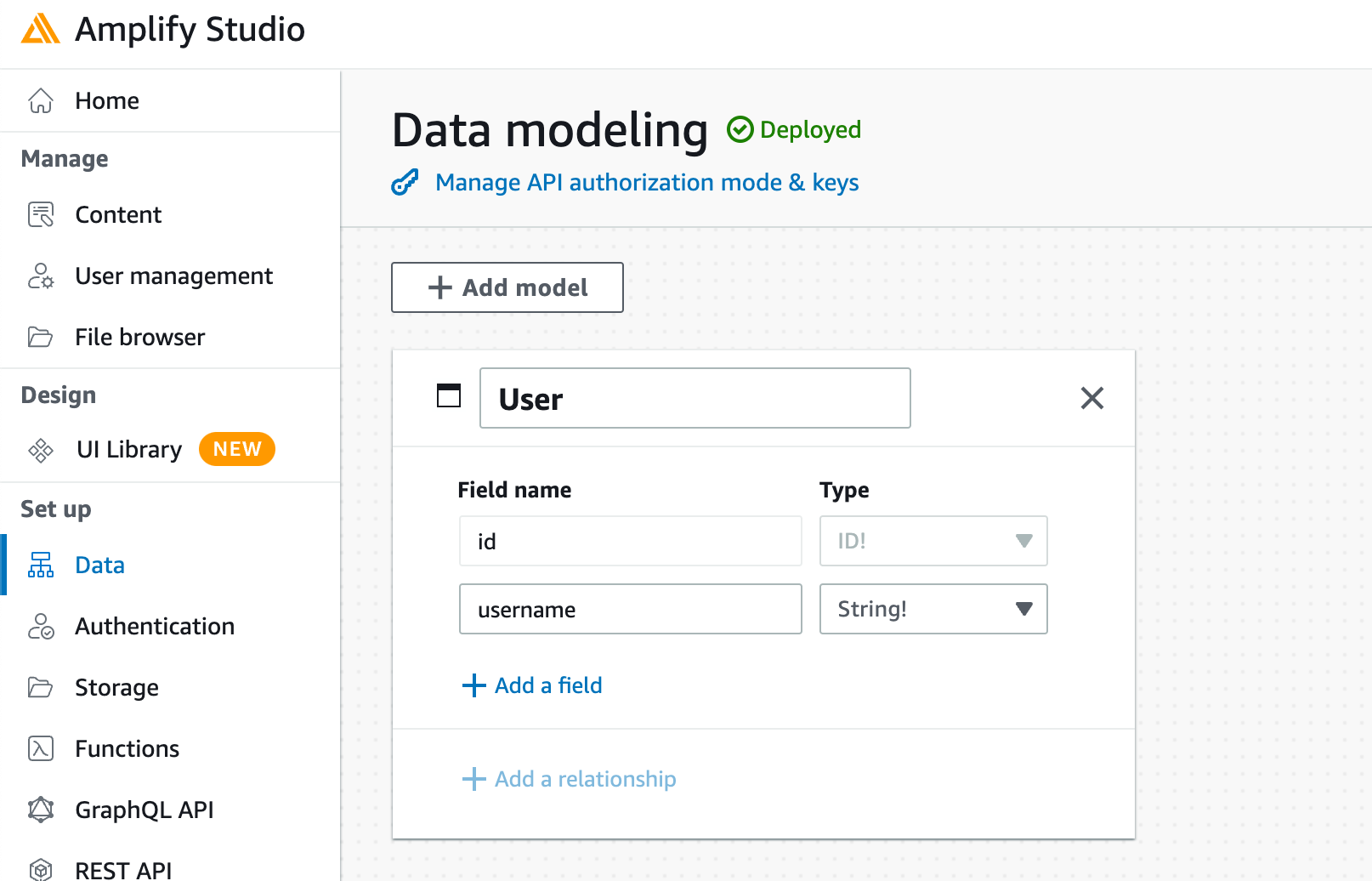Open the String! type dropdown
This screenshot has height=881, width=1372.
click(x=933, y=609)
